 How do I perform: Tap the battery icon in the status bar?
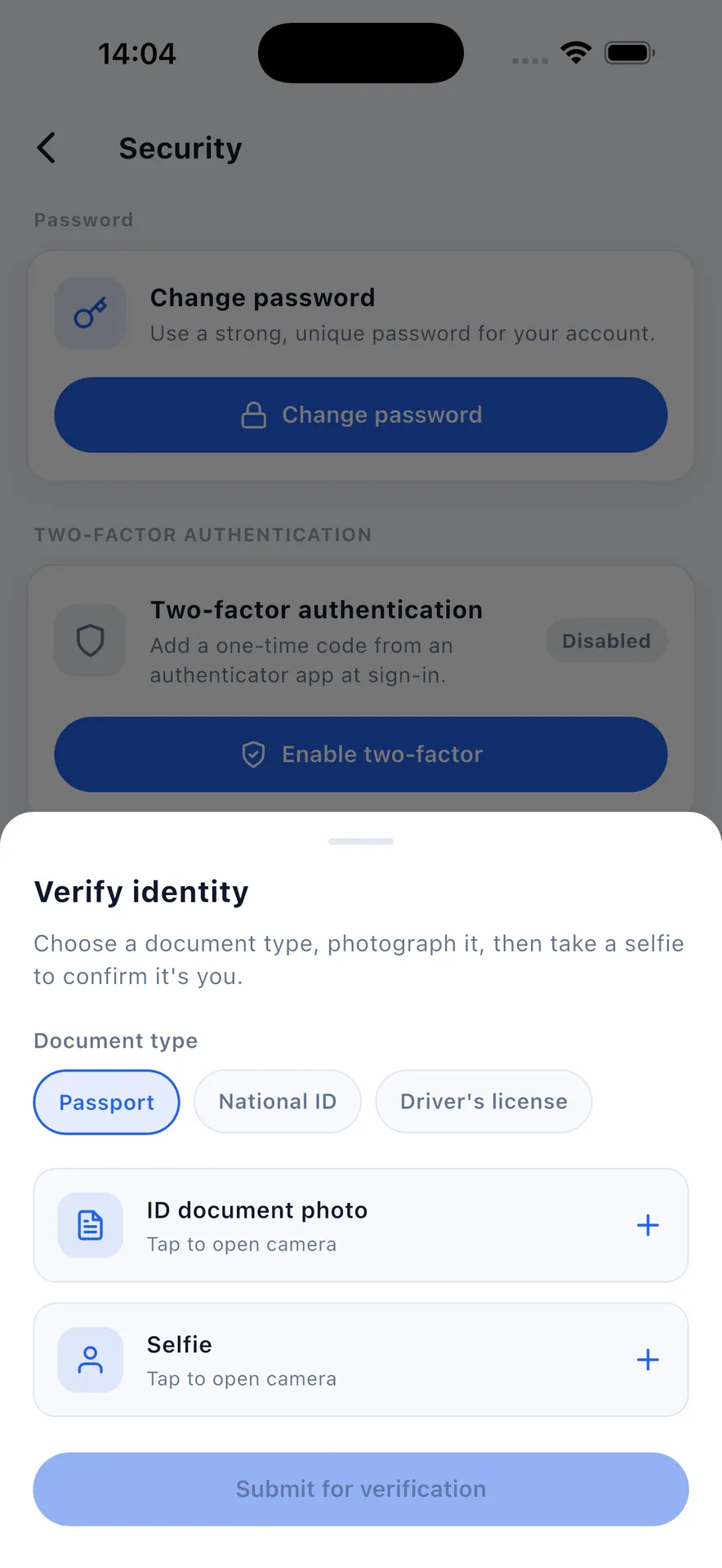pyautogui.click(x=629, y=53)
